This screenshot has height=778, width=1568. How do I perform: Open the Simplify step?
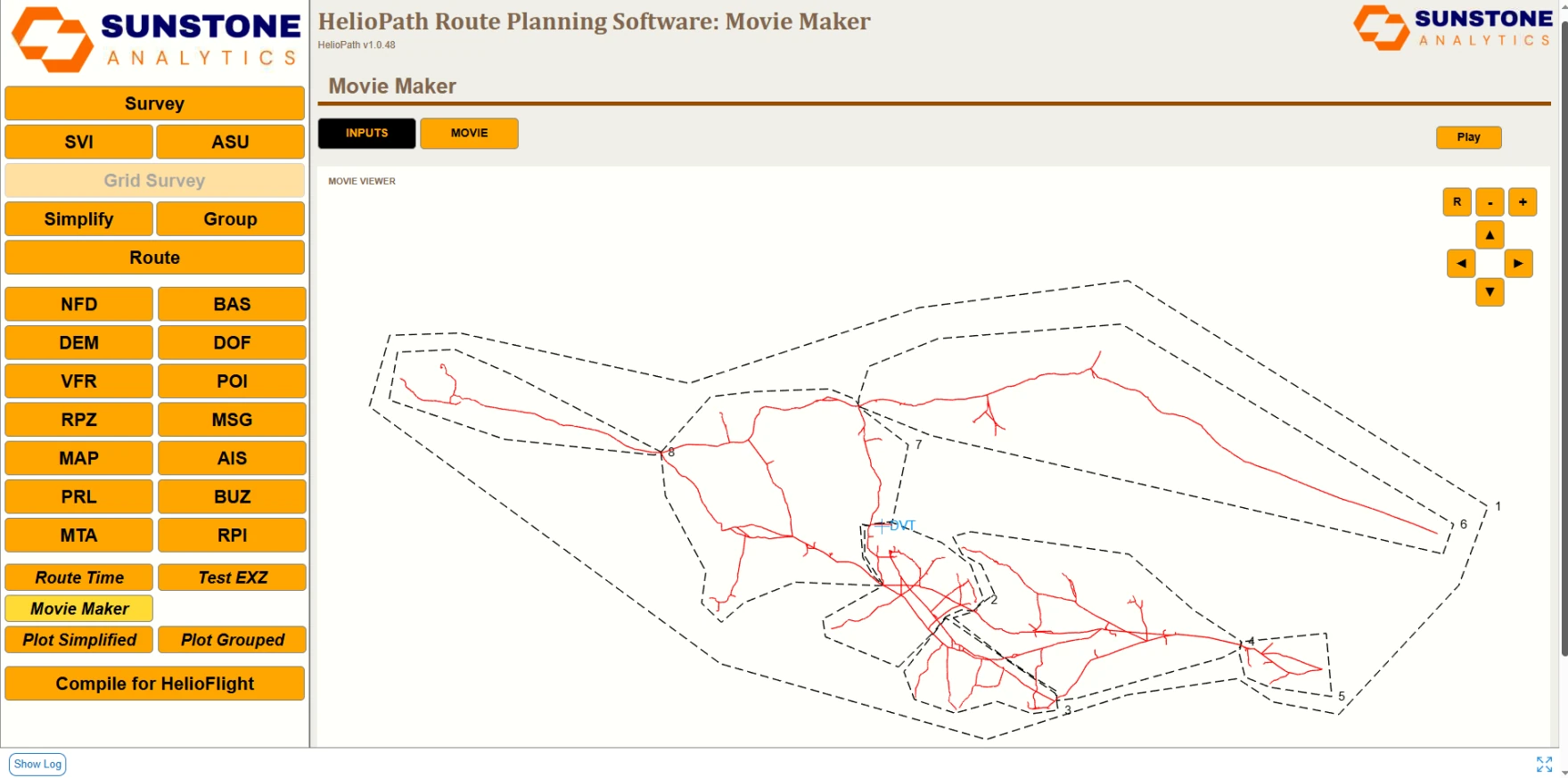pyautogui.click(x=78, y=219)
